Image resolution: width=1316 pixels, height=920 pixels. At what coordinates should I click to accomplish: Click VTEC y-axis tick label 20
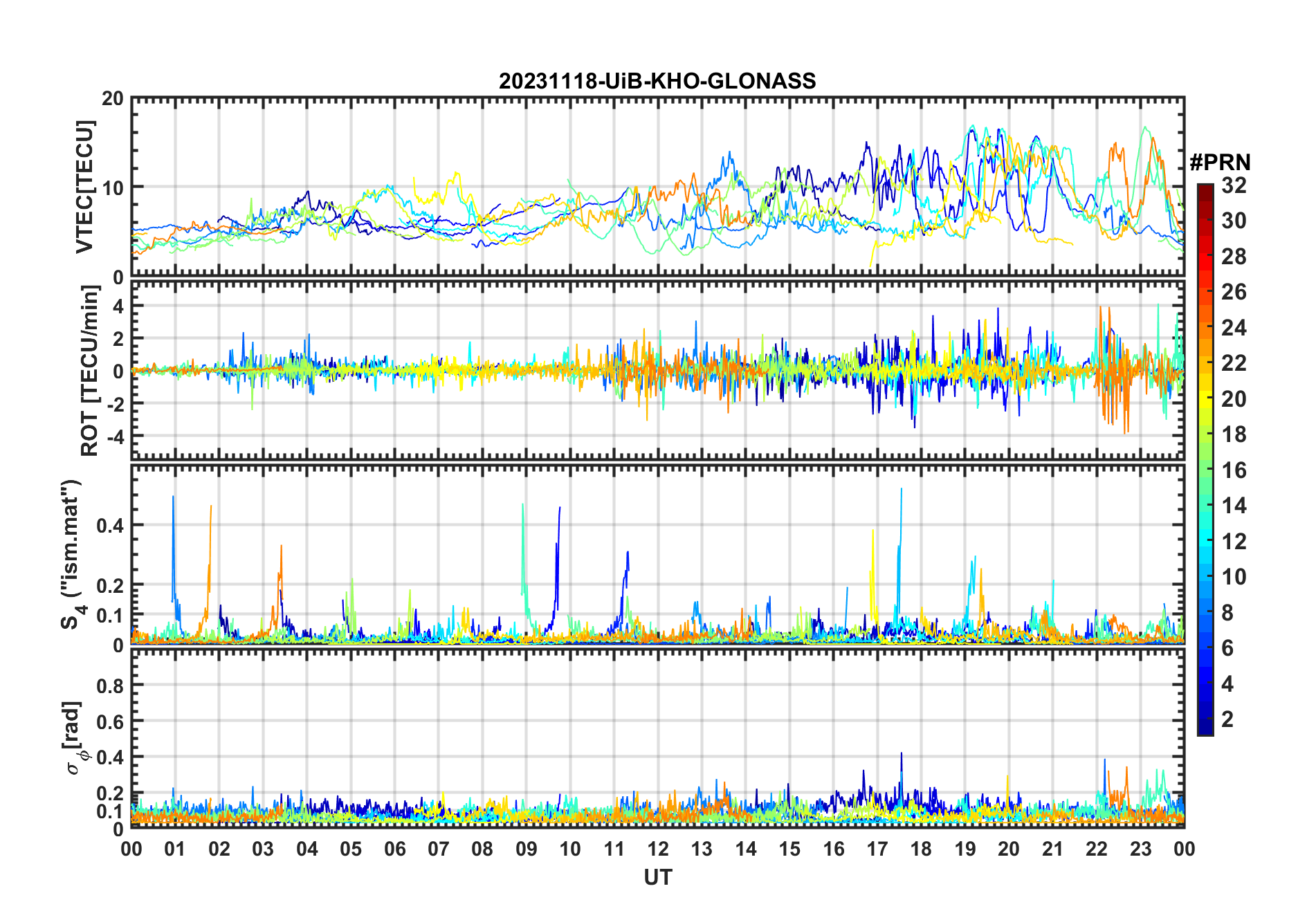(x=113, y=99)
